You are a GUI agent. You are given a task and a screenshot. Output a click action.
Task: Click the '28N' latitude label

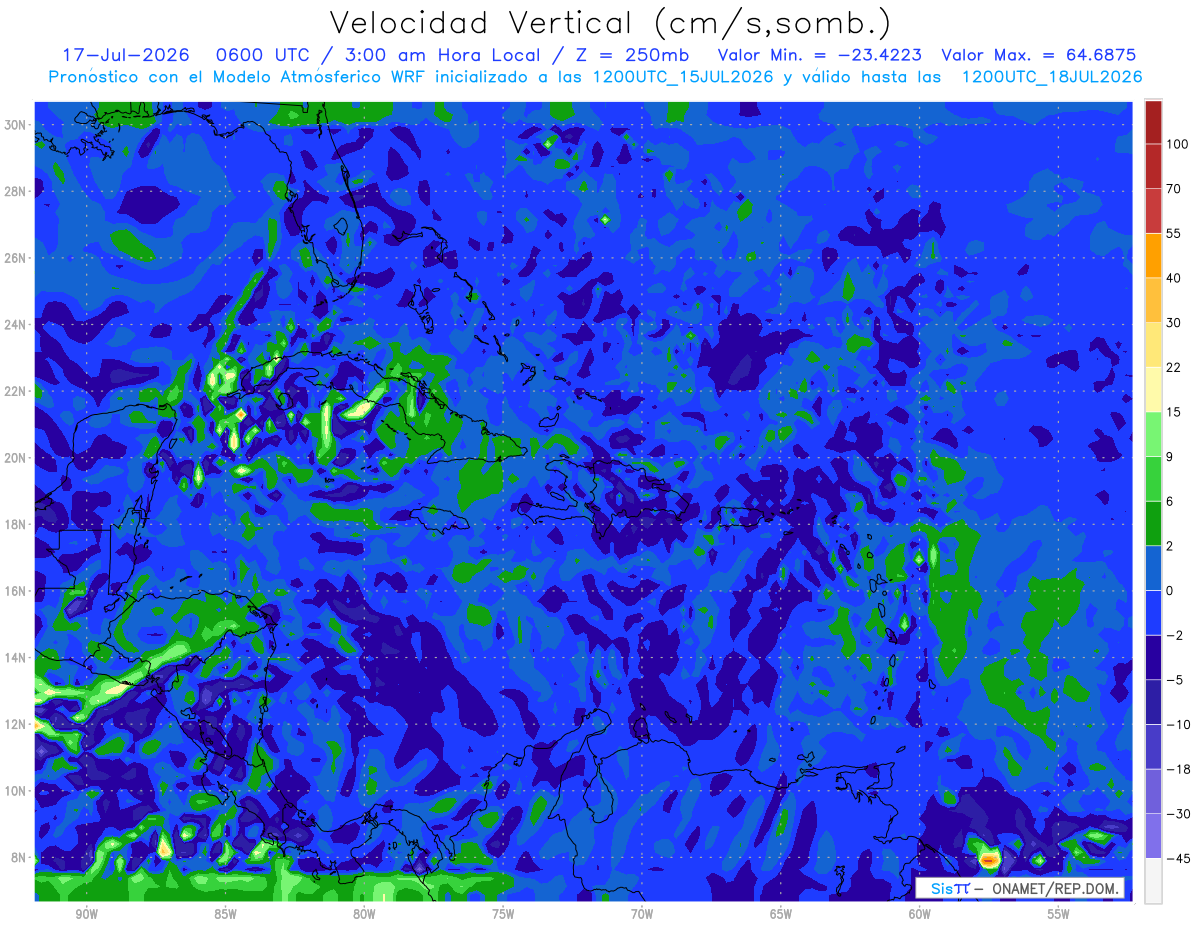pyautogui.click(x=16, y=191)
